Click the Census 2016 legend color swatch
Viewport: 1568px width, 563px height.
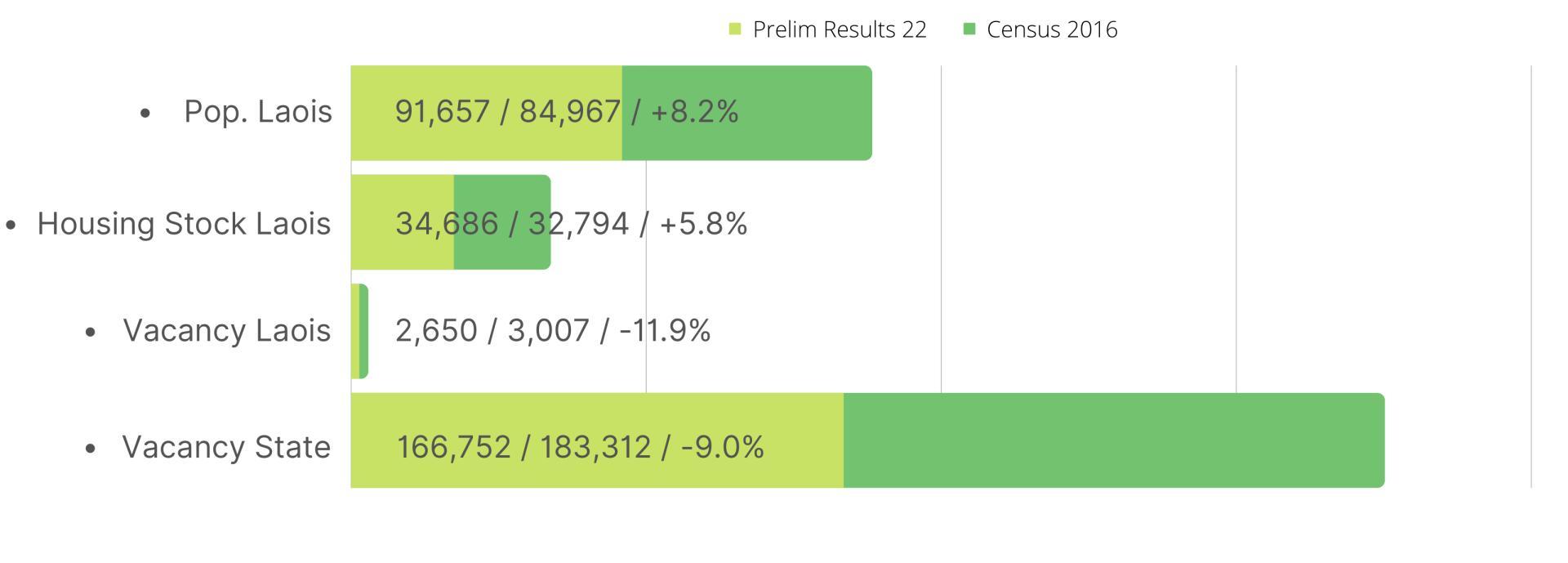click(969, 29)
